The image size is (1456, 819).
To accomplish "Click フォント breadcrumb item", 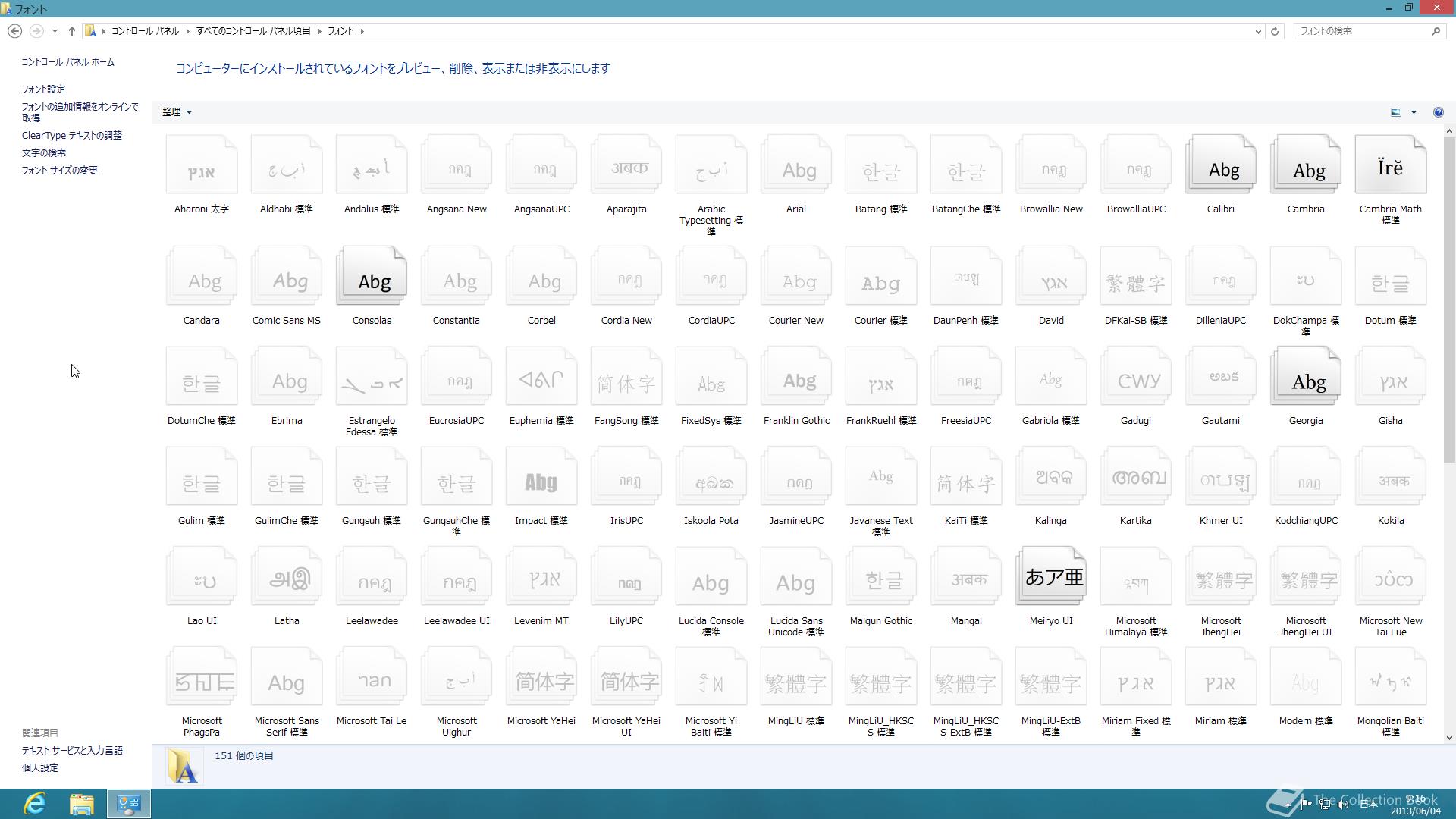I will tap(340, 31).
